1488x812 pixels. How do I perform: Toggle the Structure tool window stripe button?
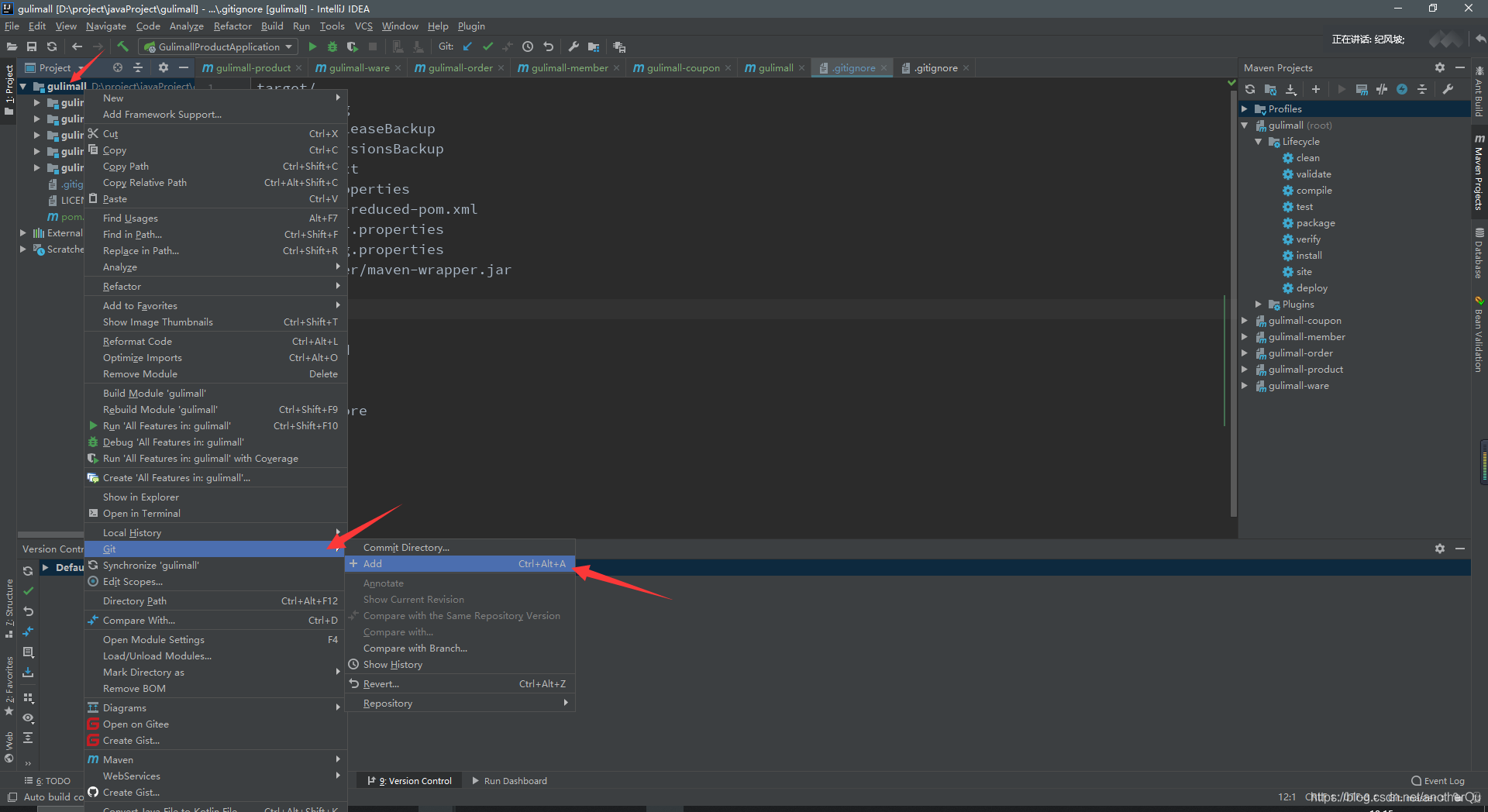9,609
